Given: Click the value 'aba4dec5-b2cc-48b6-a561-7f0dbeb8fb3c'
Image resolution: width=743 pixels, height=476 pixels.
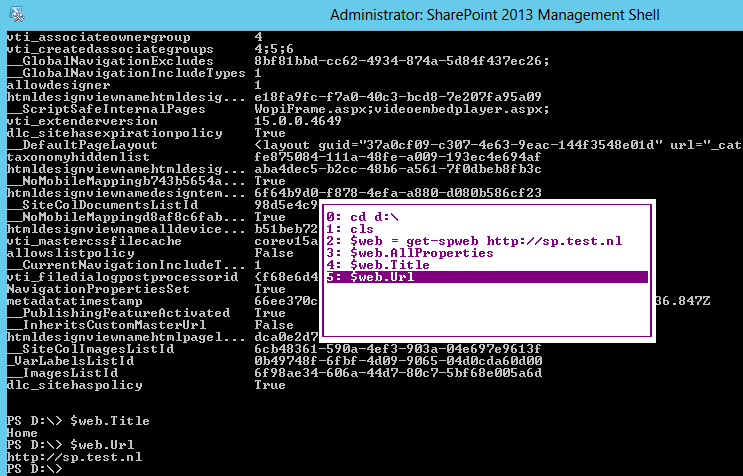Looking at the screenshot, I should (x=398, y=169).
